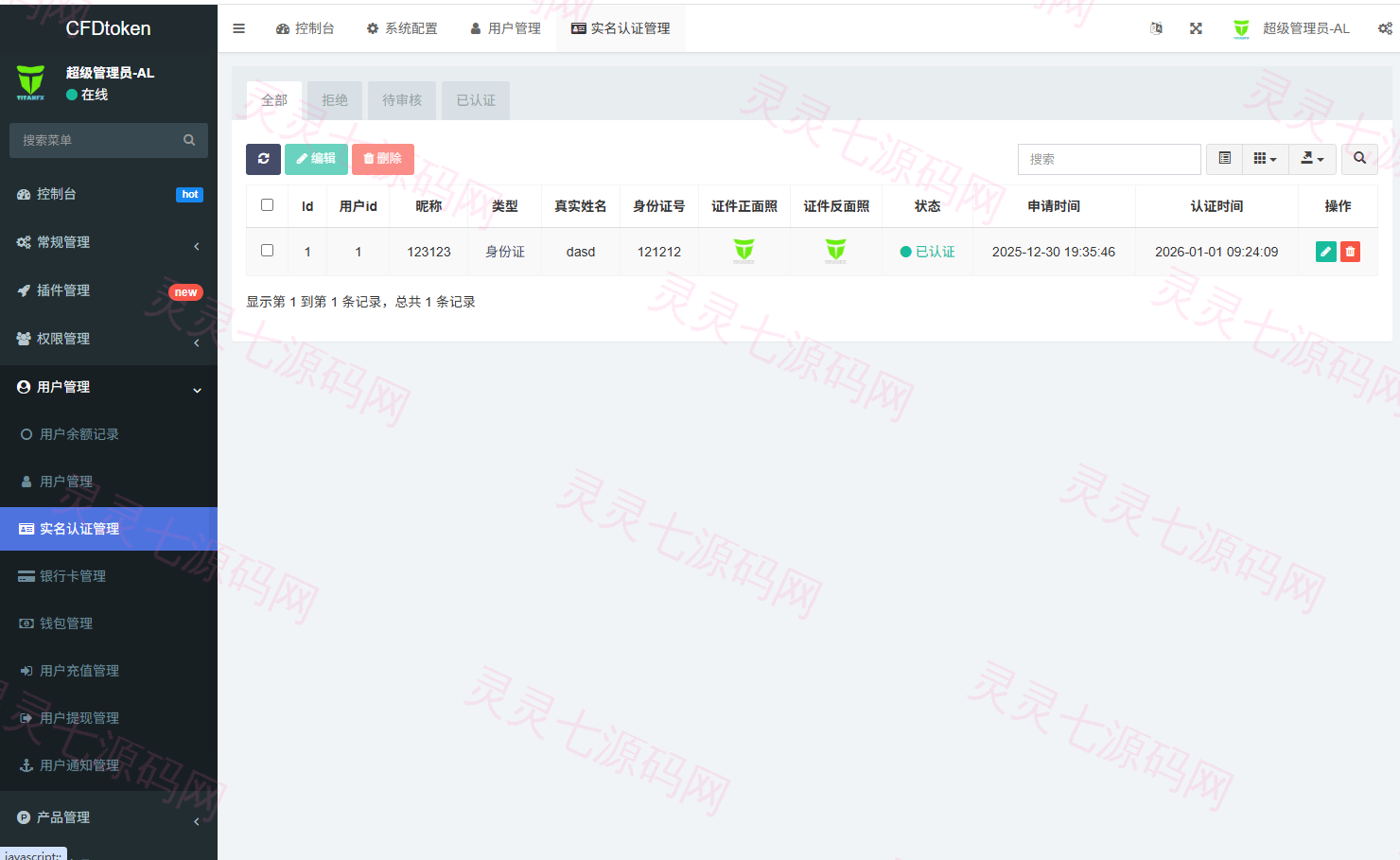This screenshot has width=1400, height=860.
Task: Check the row 1 checkbox
Action: (267, 251)
